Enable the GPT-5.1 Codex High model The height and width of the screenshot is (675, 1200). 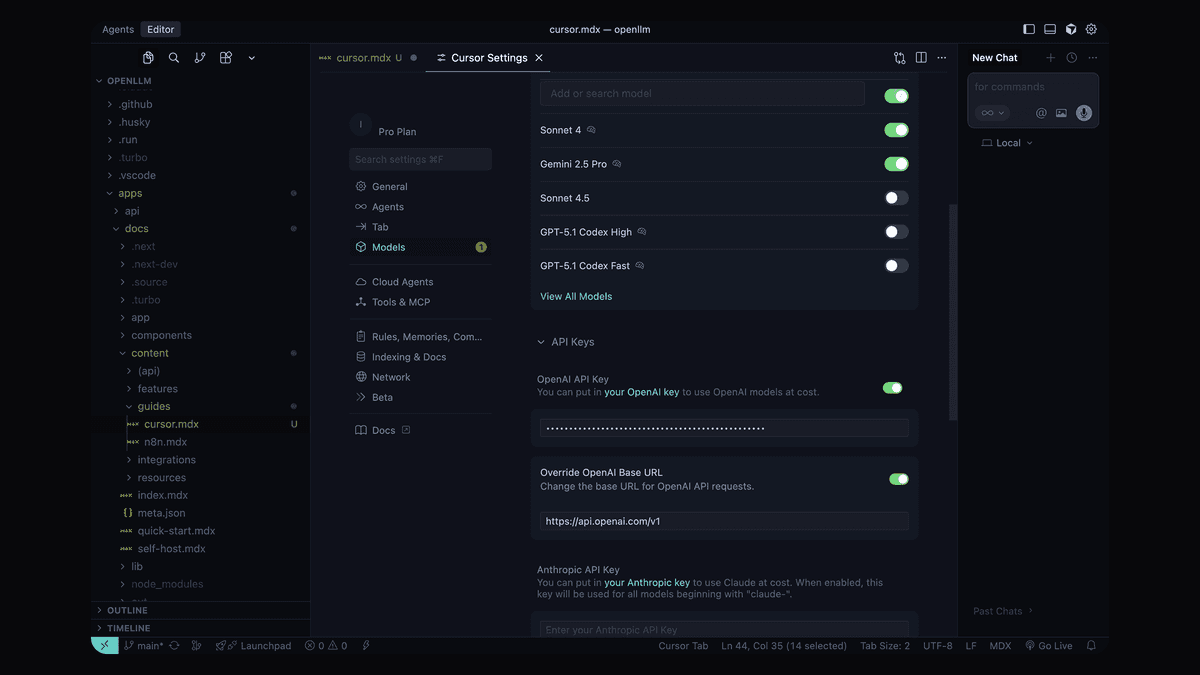tap(896, 231)
